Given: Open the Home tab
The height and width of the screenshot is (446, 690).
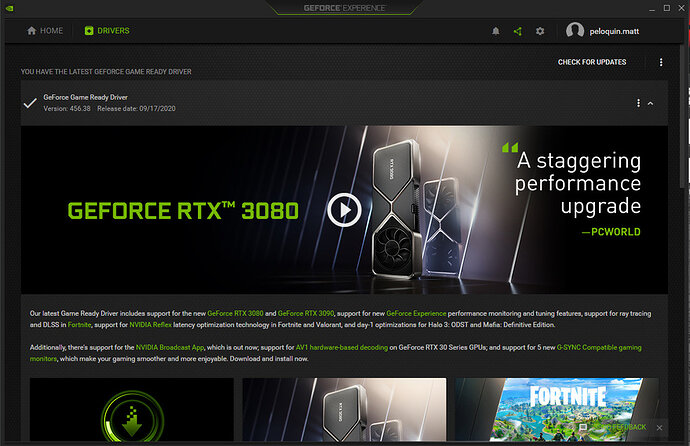Looking at the screenshot, I should tap(45, 31).
